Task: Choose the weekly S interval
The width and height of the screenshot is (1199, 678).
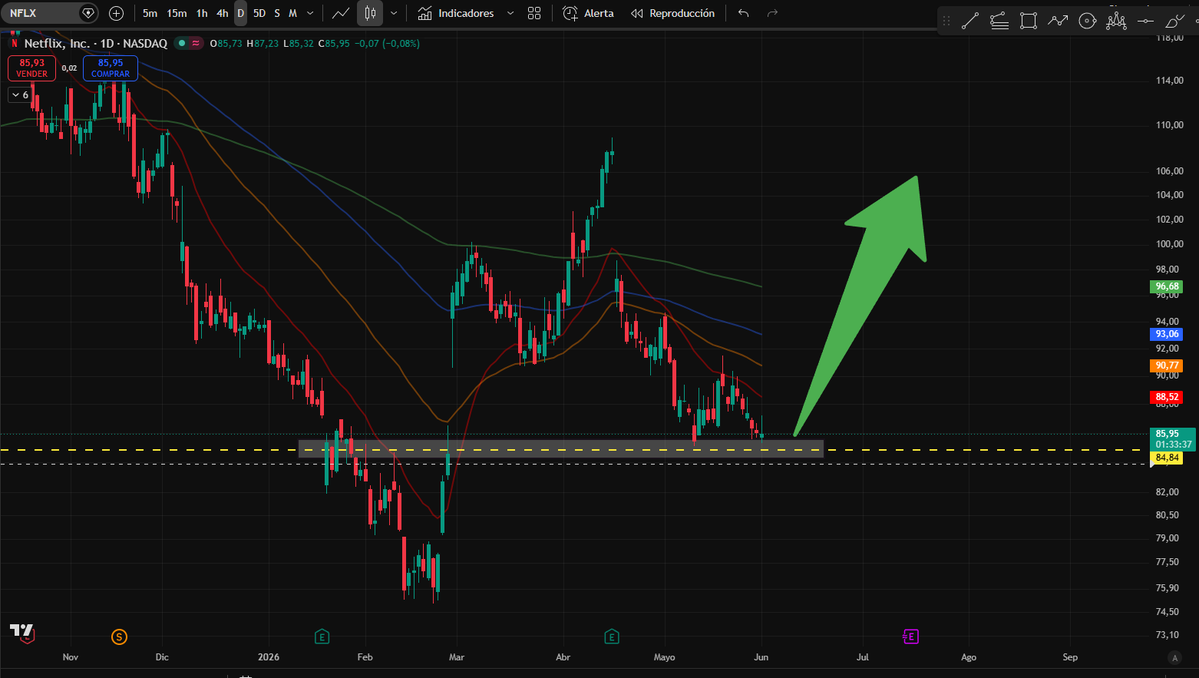Action: click(x=277, y=13)
